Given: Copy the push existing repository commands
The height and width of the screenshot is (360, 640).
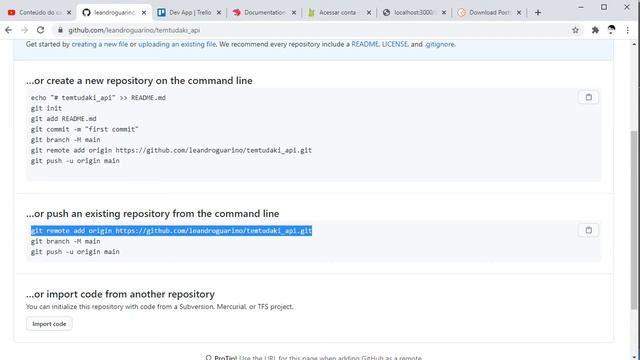Looking at the screenshot, I should pyautogui.click(x=588, y=230).
